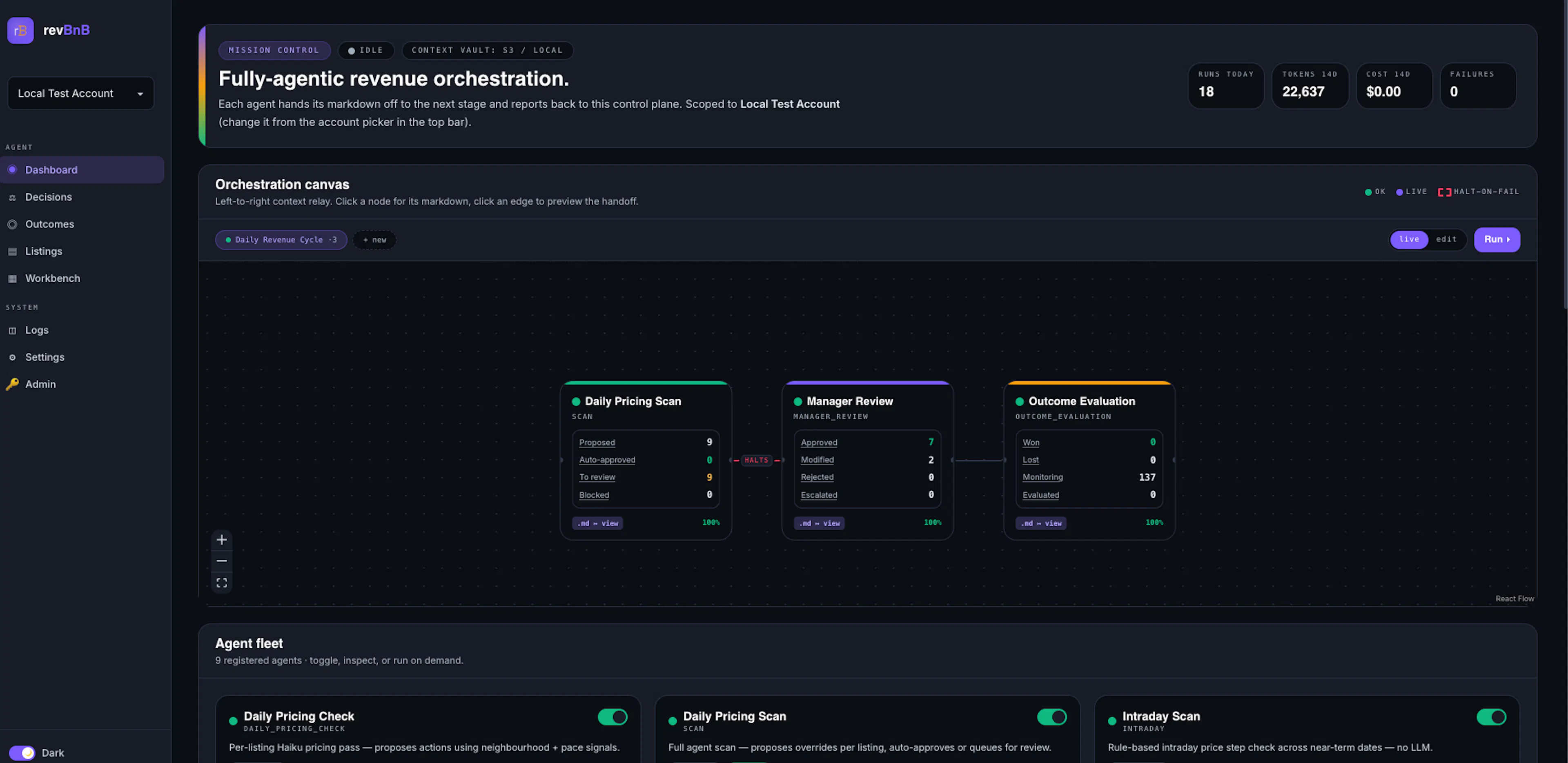The image size is (1568, 763).
Task: Open Evaluated link in Outcome Evaluation
Action: click(x=1041, y=495)
